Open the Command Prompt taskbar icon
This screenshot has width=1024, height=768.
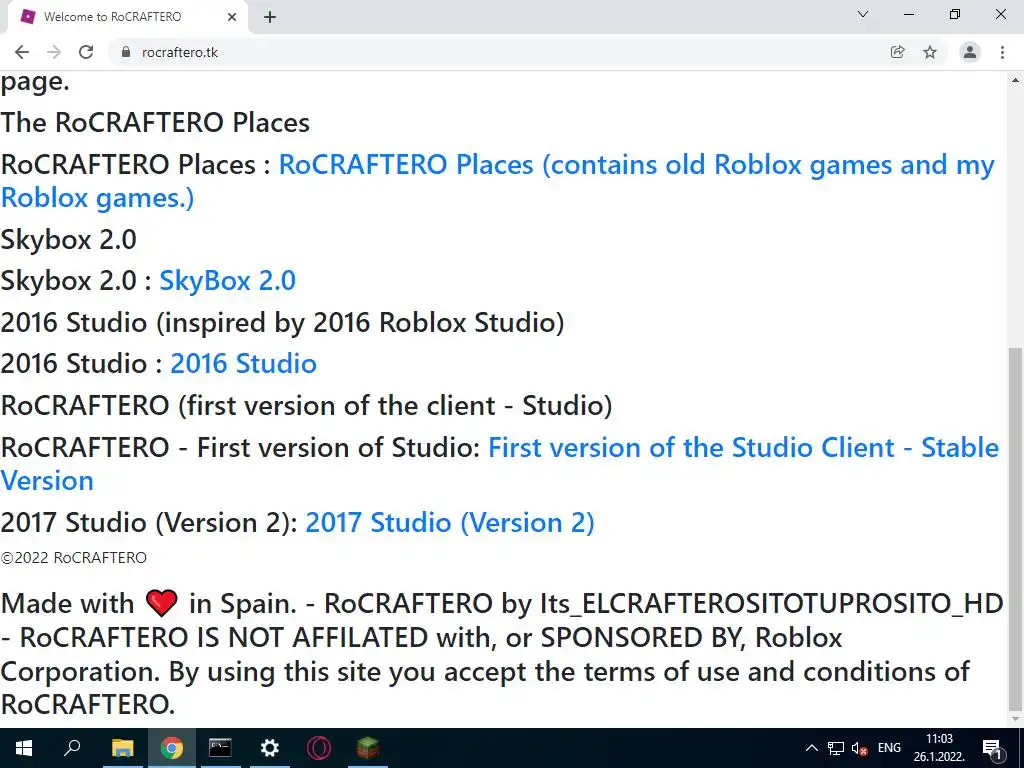[x=220, y=748]
